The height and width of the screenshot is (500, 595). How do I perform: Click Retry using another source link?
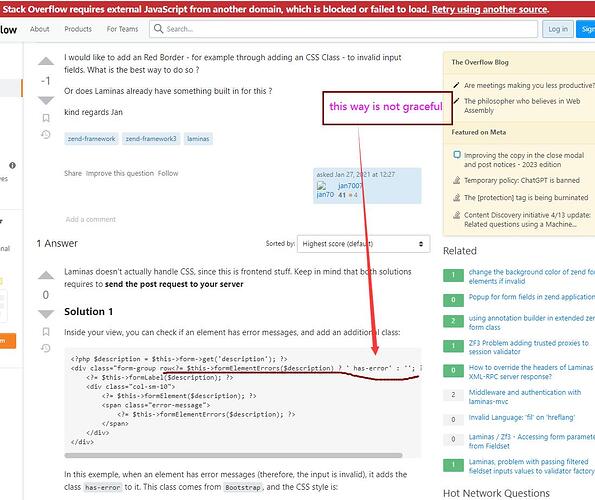click(x=490, y=9)
